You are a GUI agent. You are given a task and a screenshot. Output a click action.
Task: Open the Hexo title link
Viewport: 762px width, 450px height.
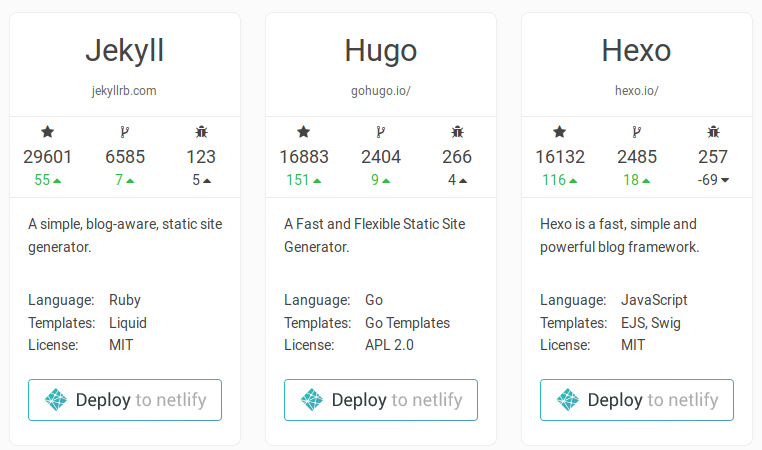point(637,51)
